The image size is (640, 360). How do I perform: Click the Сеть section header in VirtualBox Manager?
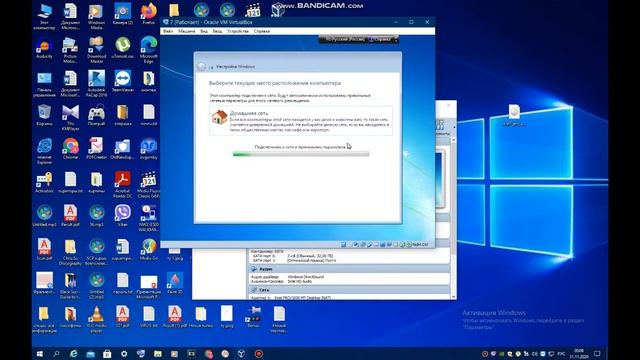(x=349, y=290)
